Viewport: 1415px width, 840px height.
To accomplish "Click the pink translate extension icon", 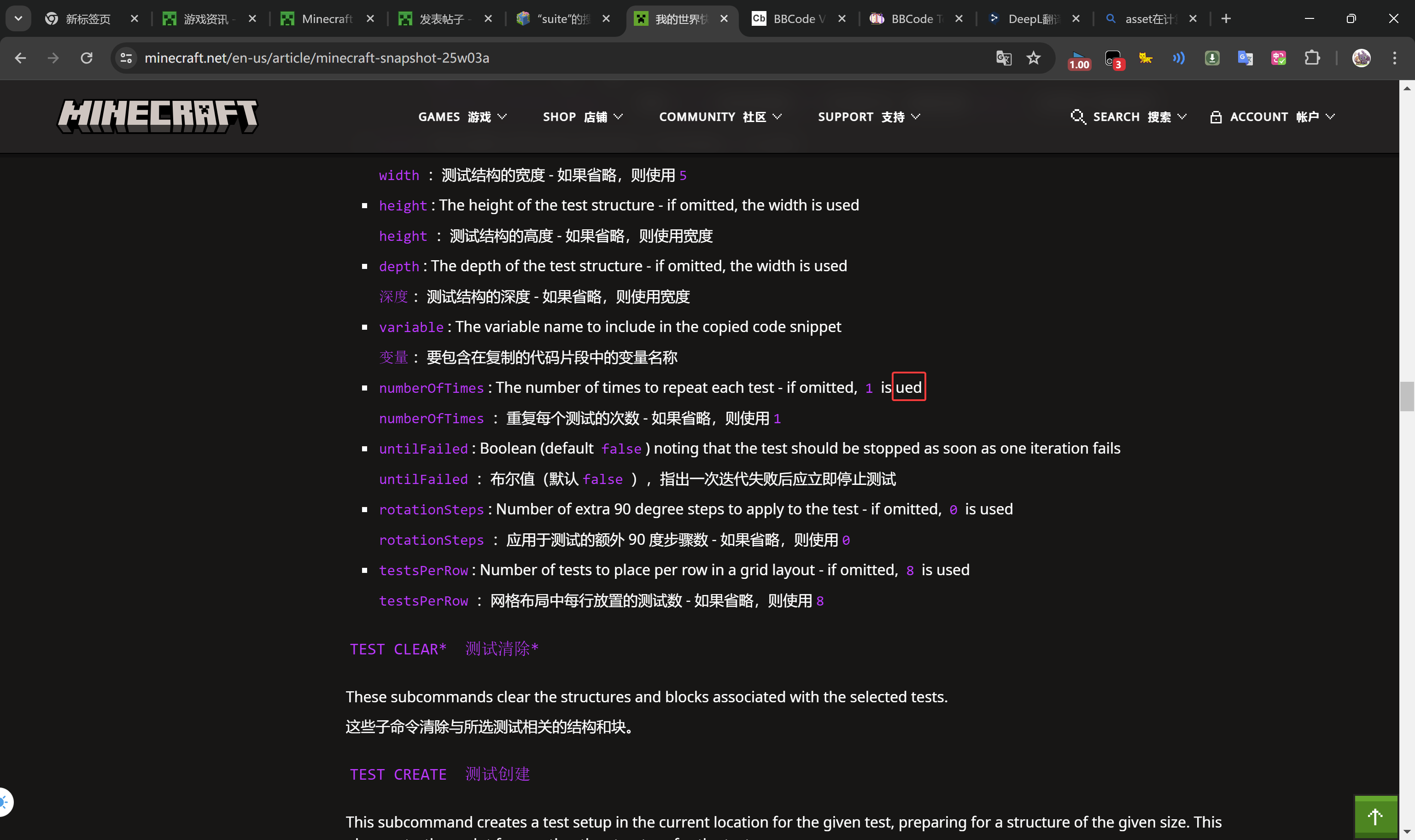I will 1279,58.
